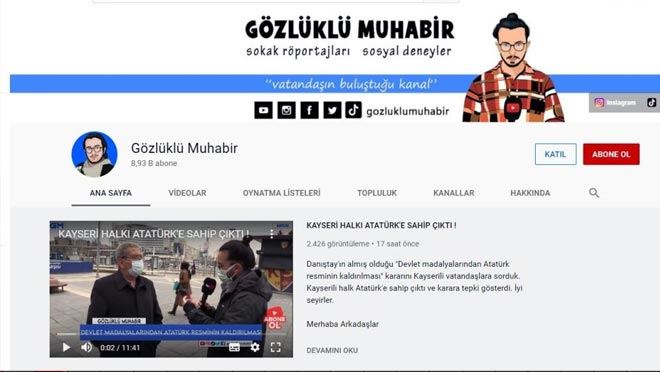Subscribe with the ABONE OL button

tap(611, 154)
